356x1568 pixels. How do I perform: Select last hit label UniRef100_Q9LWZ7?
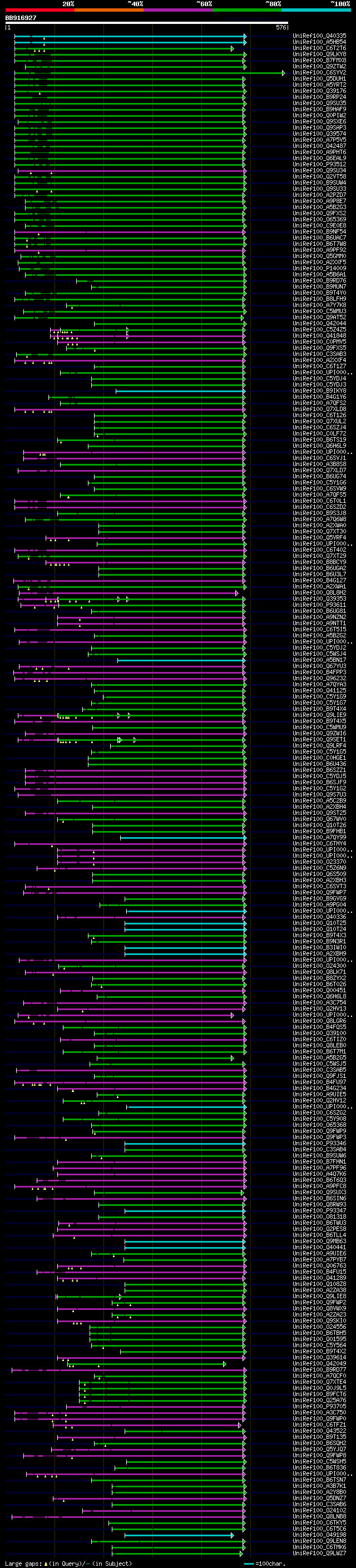319,1553
